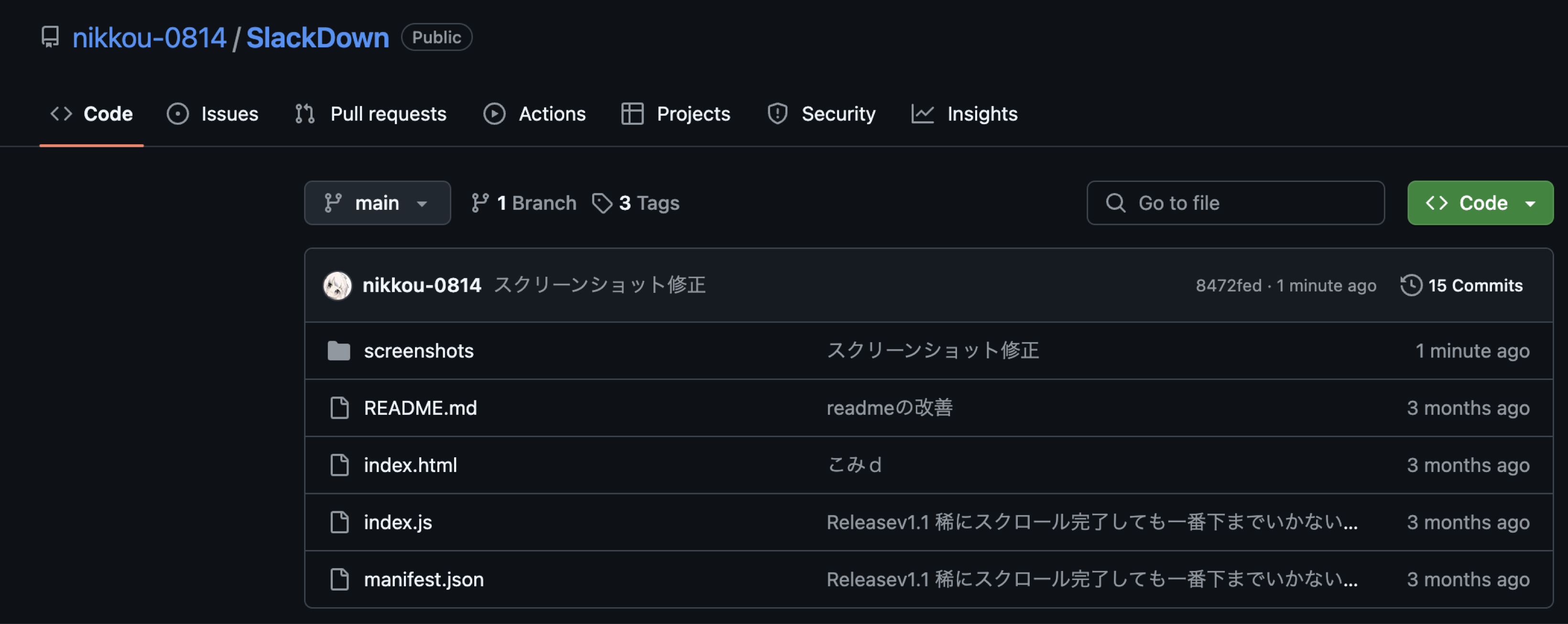This screenshot has height=624, width=1568.
Task: Open the index.html file
Action: (410, 465)
